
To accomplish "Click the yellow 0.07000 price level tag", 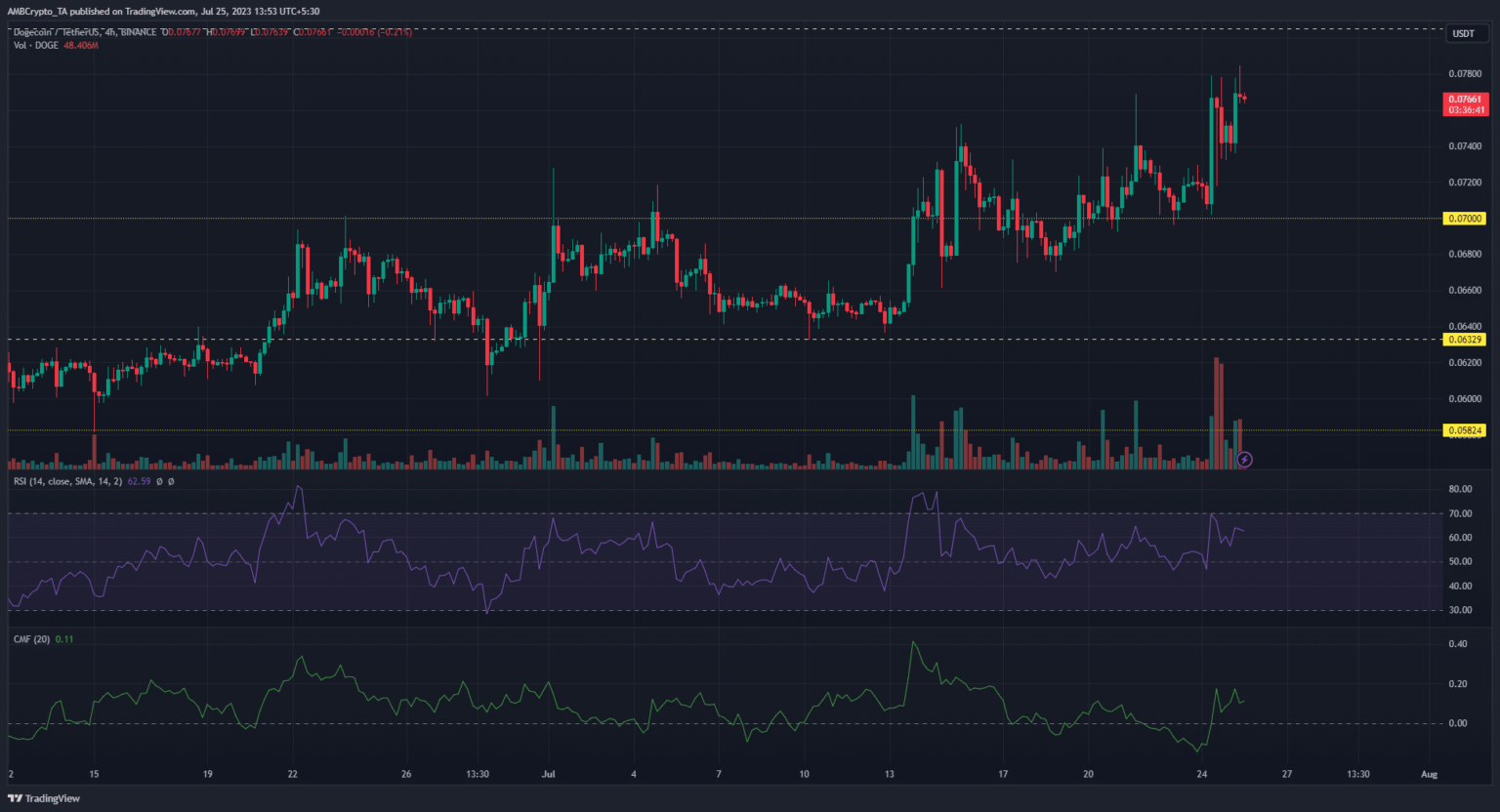I will (x=1465, y=219).
